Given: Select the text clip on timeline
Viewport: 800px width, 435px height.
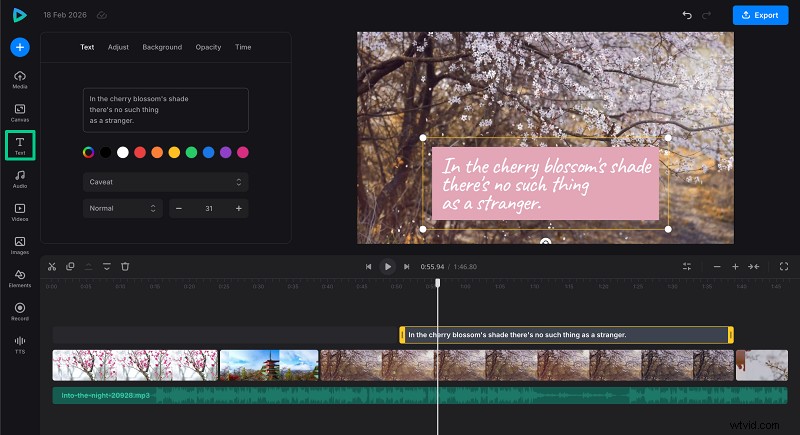Looking at the screenshot, I should coord(566,335).
